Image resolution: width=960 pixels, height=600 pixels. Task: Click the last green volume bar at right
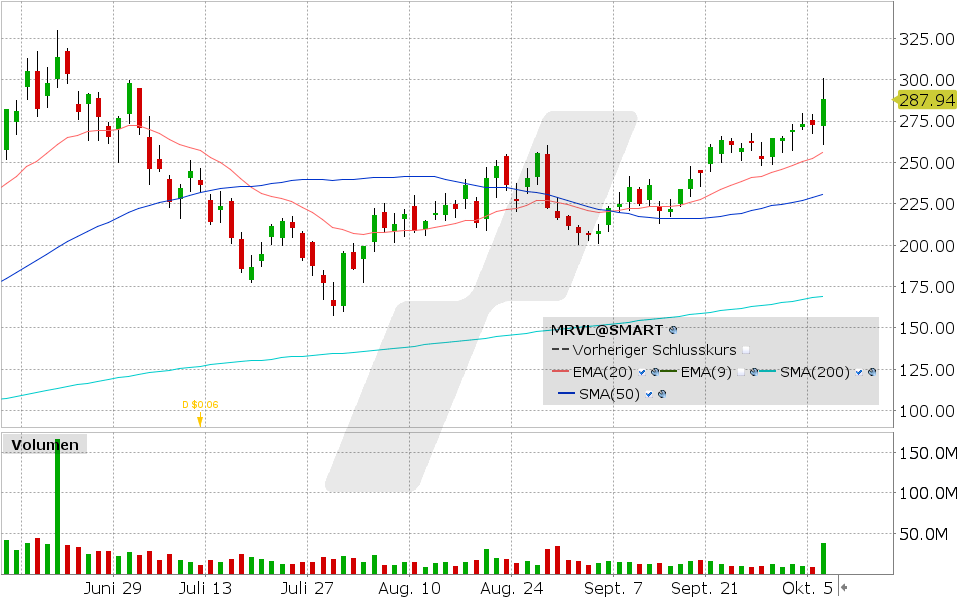[x=823, y=558]
